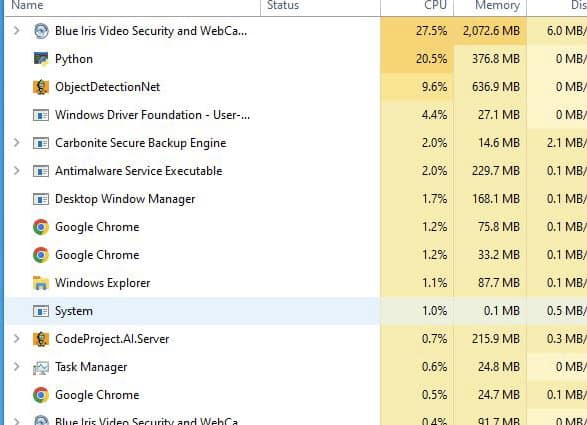This screenshot has width=587, height=425.
Task: Expand the CodeProject.AI.Server process tree
Action: click(x=16, y=339)
